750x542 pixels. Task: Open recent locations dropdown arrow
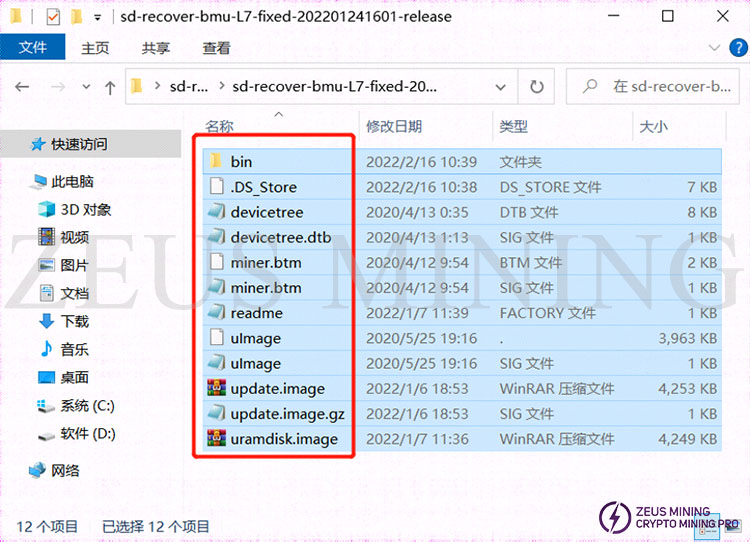tap(87, 87)
